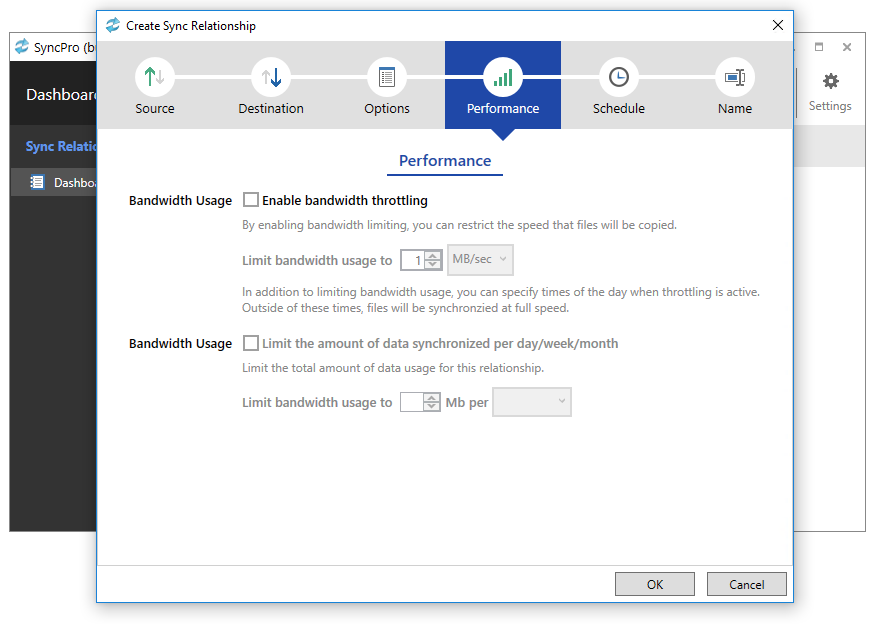The image size is (874, 624).
Task: Open the Mb per period dropdown
Action: 532,403
